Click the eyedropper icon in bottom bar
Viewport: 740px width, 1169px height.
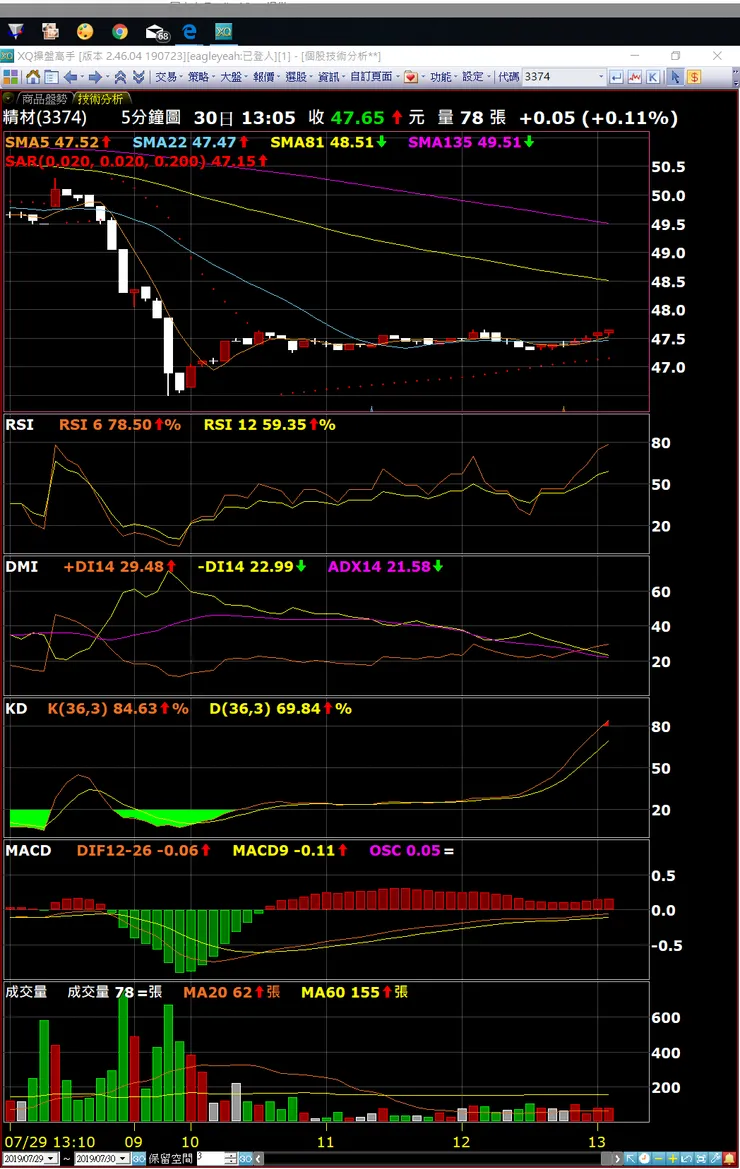tap(715, 1159)
